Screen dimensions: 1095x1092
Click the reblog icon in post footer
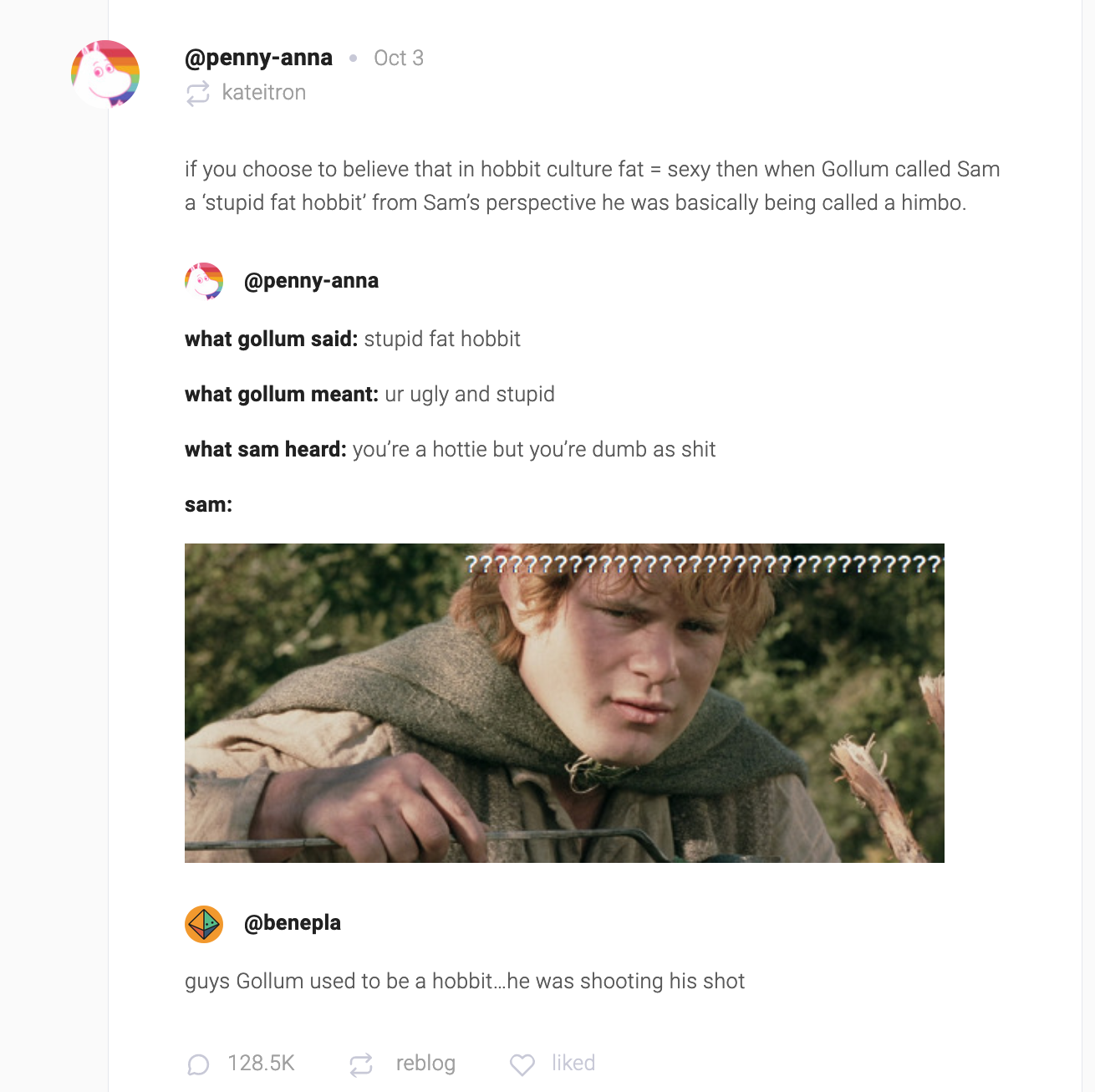click(x=361, y=1064)
